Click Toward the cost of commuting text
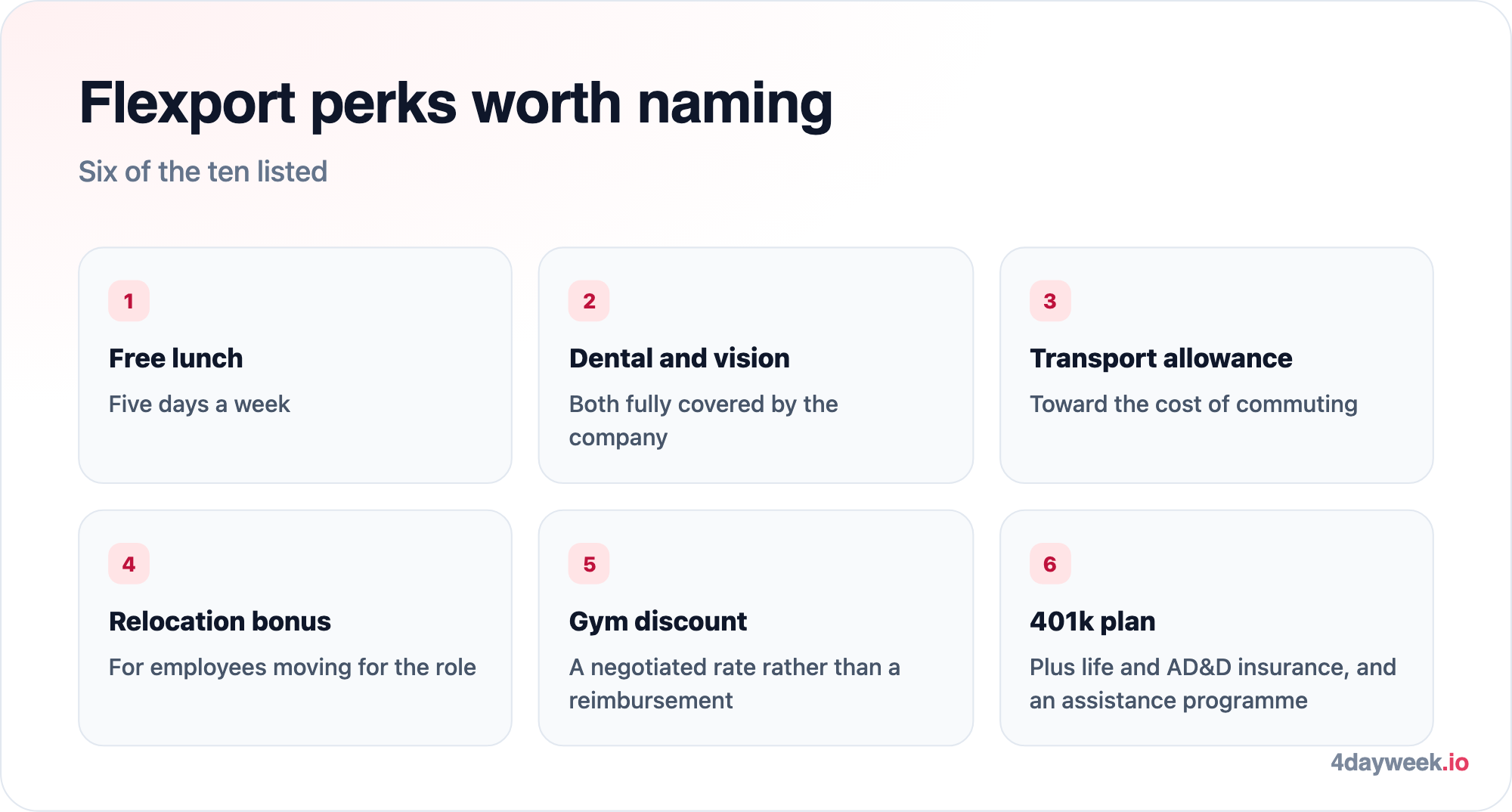 tap(1194, 404)
